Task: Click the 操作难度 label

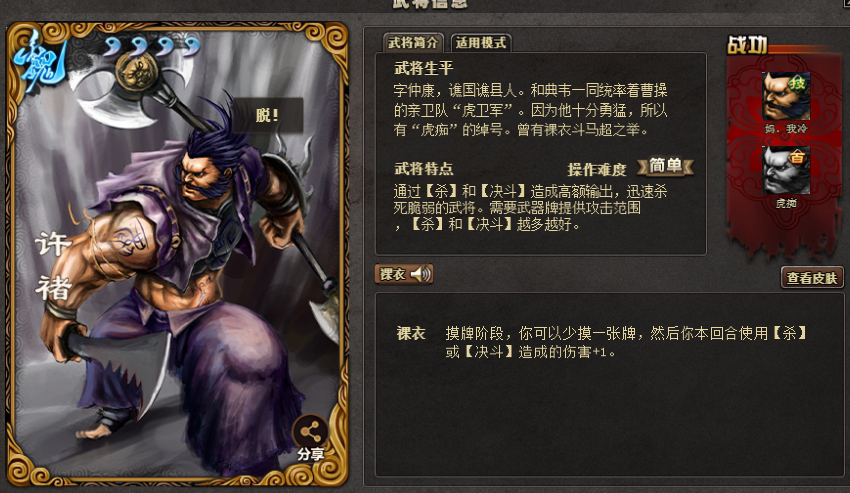Action: click(x=597, y=170)
